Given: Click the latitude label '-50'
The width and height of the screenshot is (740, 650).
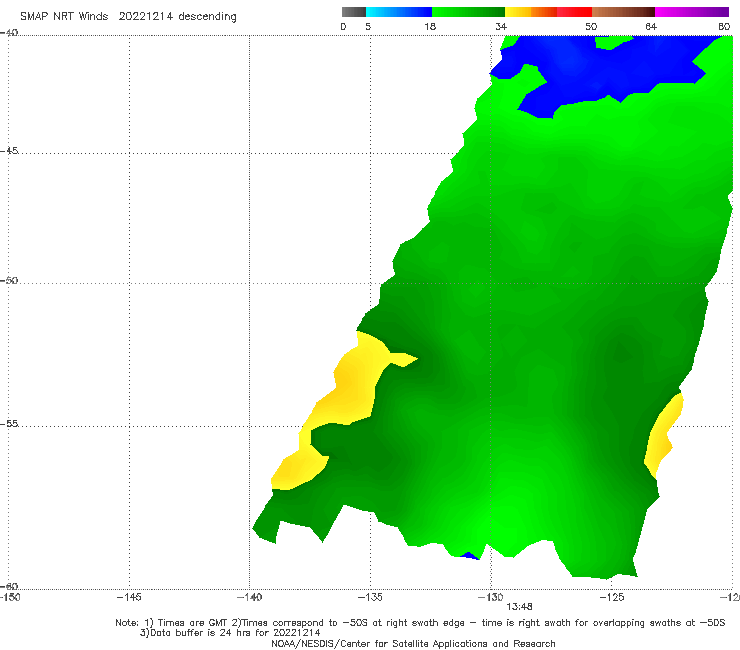Looking at the screenshot, I should (x=9, y=280).
